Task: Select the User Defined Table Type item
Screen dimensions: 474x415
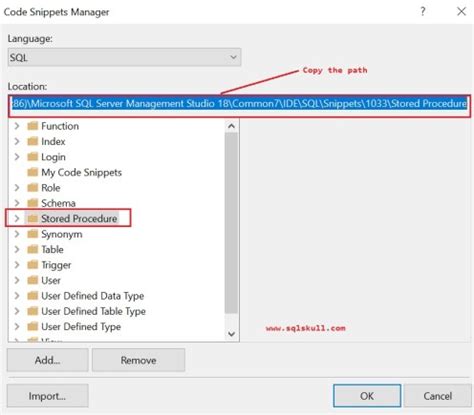Action: [93, 311]
